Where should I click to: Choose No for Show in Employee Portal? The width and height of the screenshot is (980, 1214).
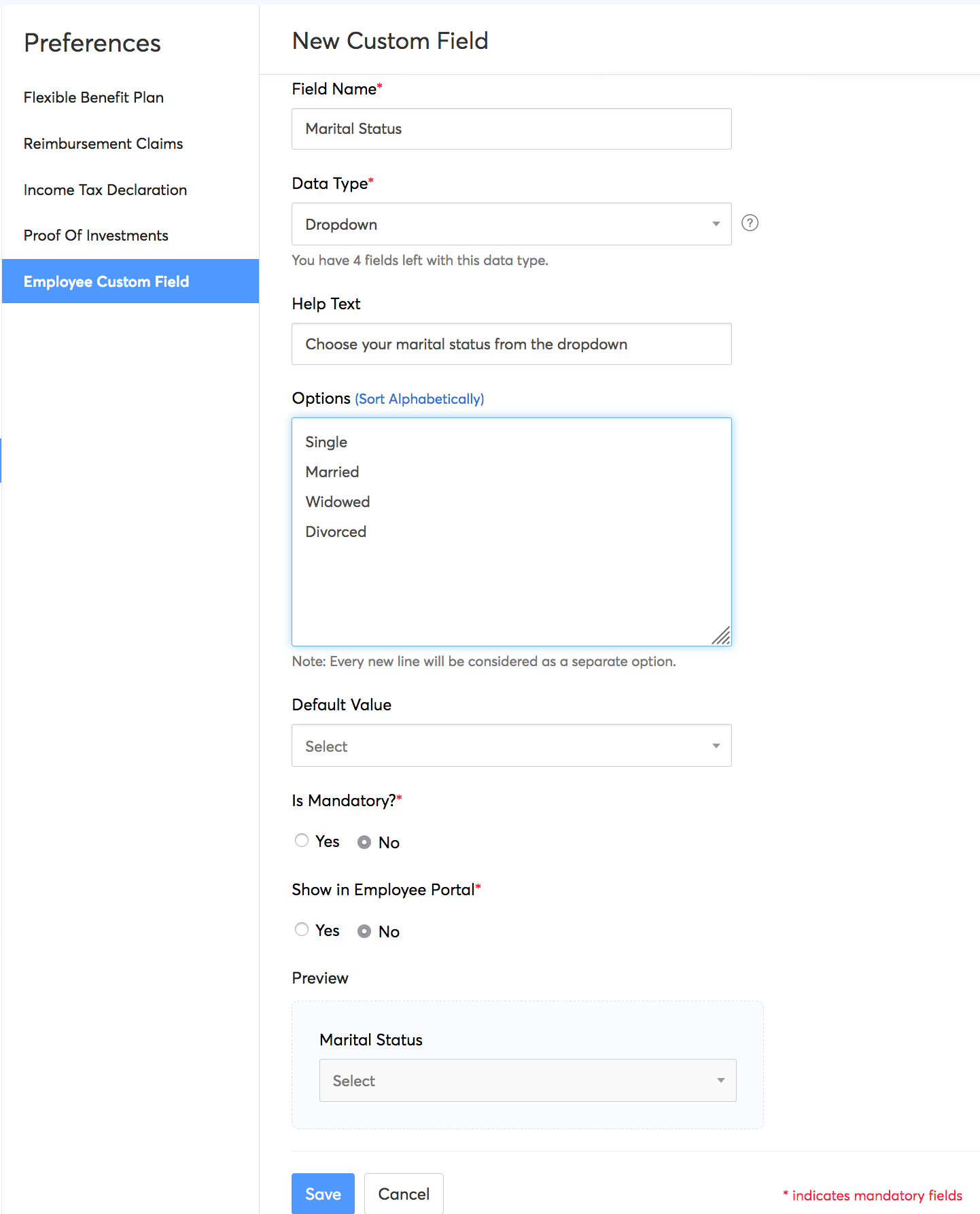point(364,931)
